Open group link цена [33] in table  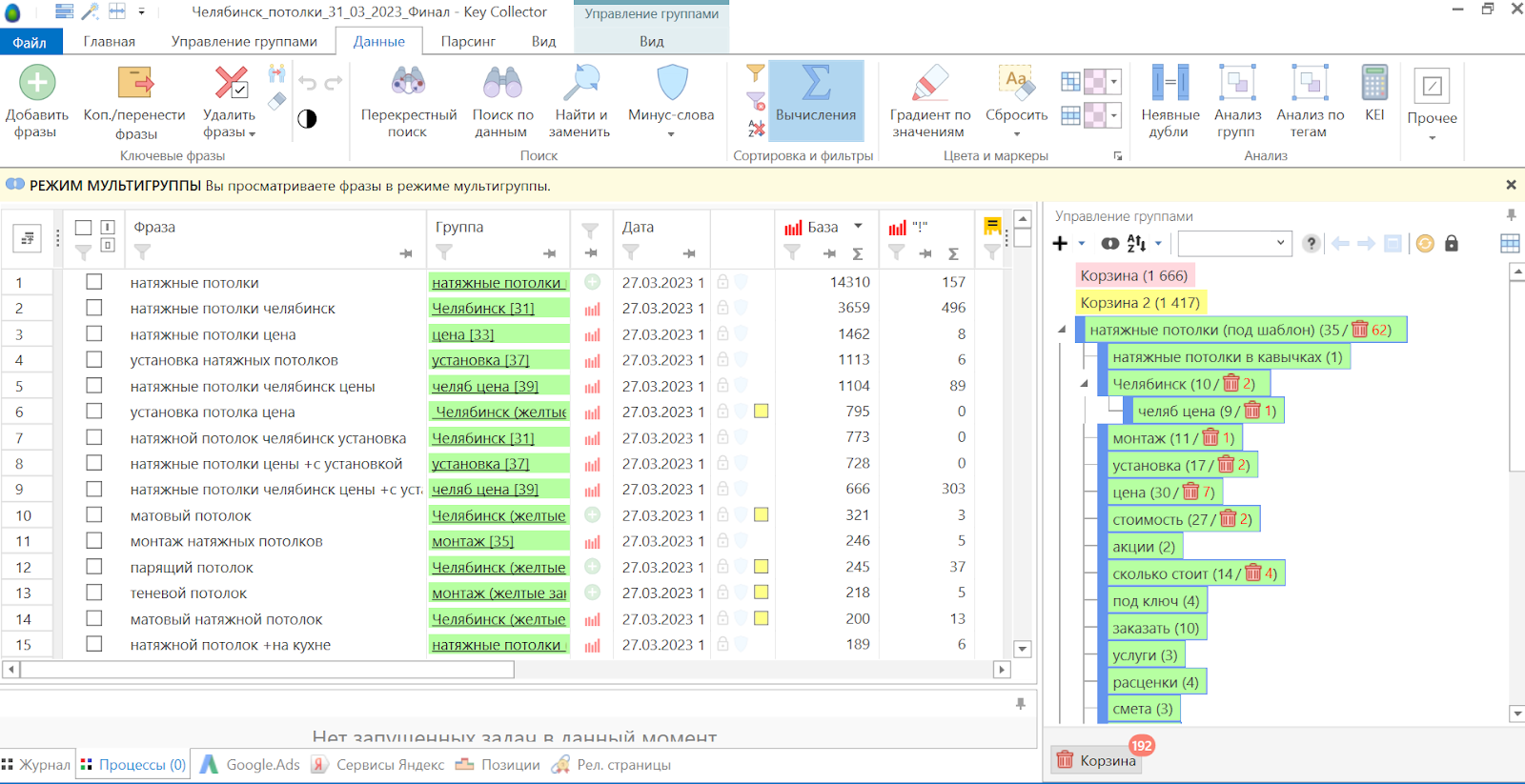tap(462, 334)
